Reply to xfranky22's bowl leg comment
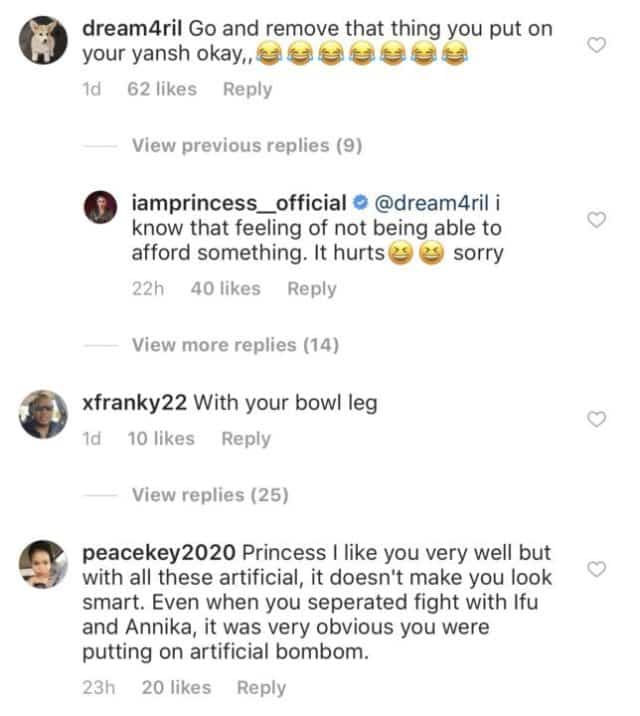This screenshot has width=640, height=716. [246, 438]
